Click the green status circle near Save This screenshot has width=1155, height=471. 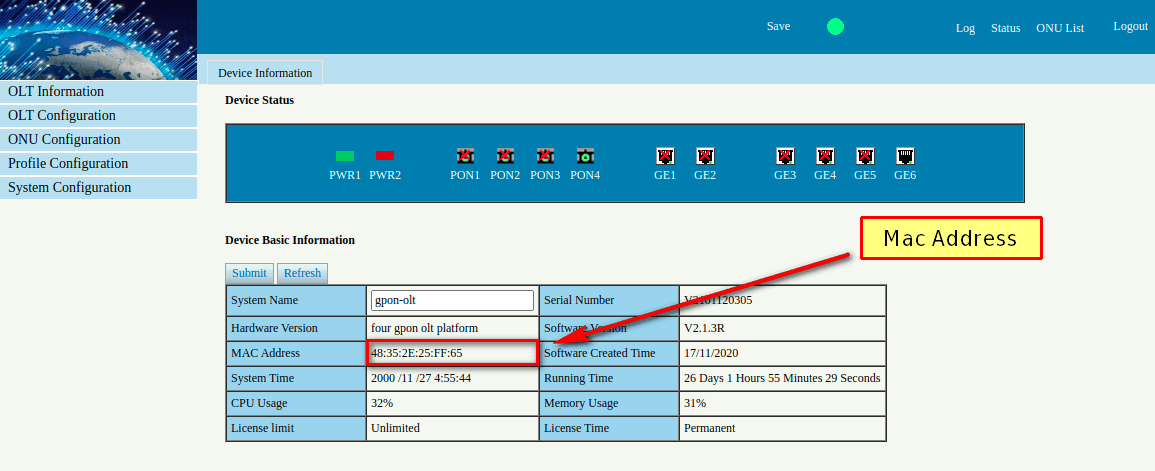[x=835, y=27]
